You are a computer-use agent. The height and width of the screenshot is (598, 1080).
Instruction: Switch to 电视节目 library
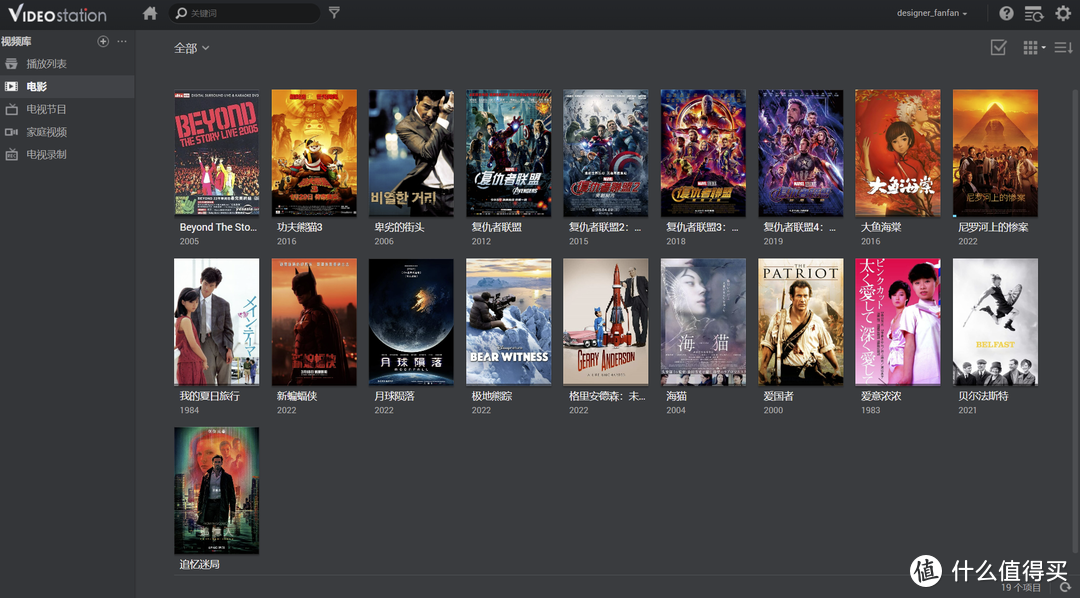click(x=46, y=109)
